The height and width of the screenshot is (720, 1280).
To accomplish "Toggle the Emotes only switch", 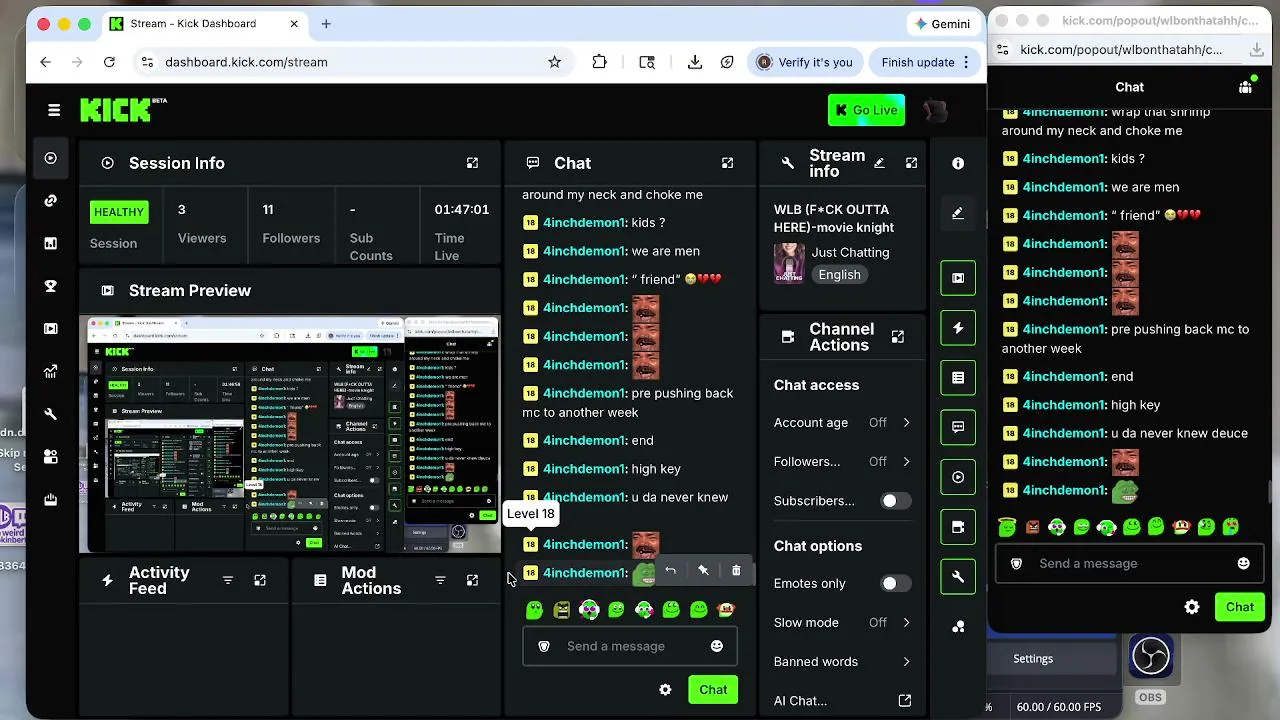I will coord(895,583).
